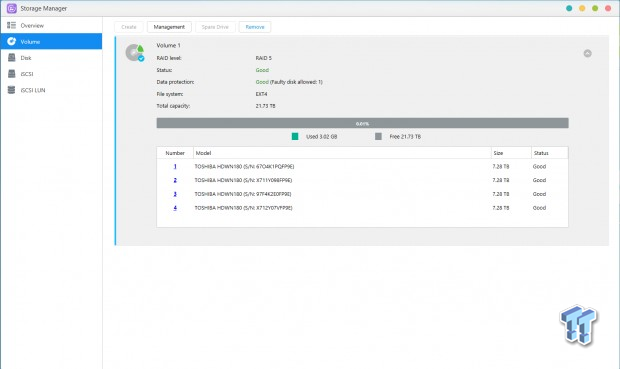Select the TOSHIBA HDWN180 model in row 2

pyautogui.click(x=243, y=180)
